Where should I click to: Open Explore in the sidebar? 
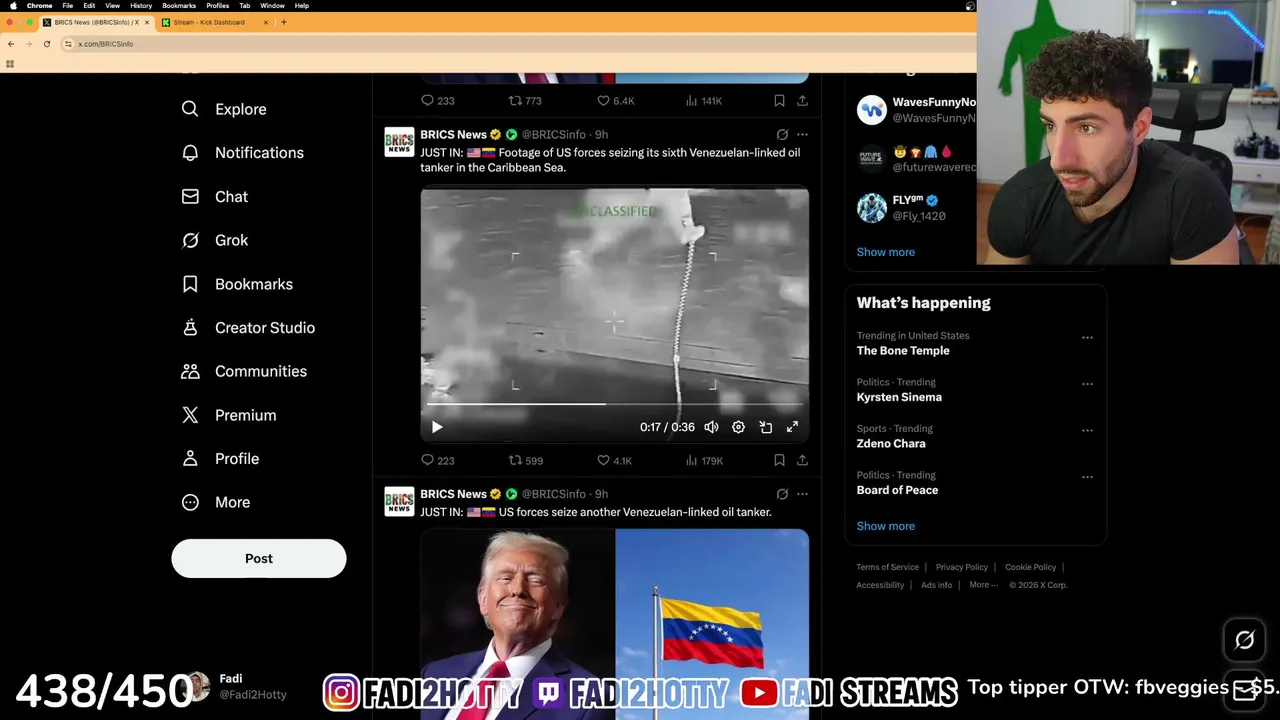click(224, 109)
